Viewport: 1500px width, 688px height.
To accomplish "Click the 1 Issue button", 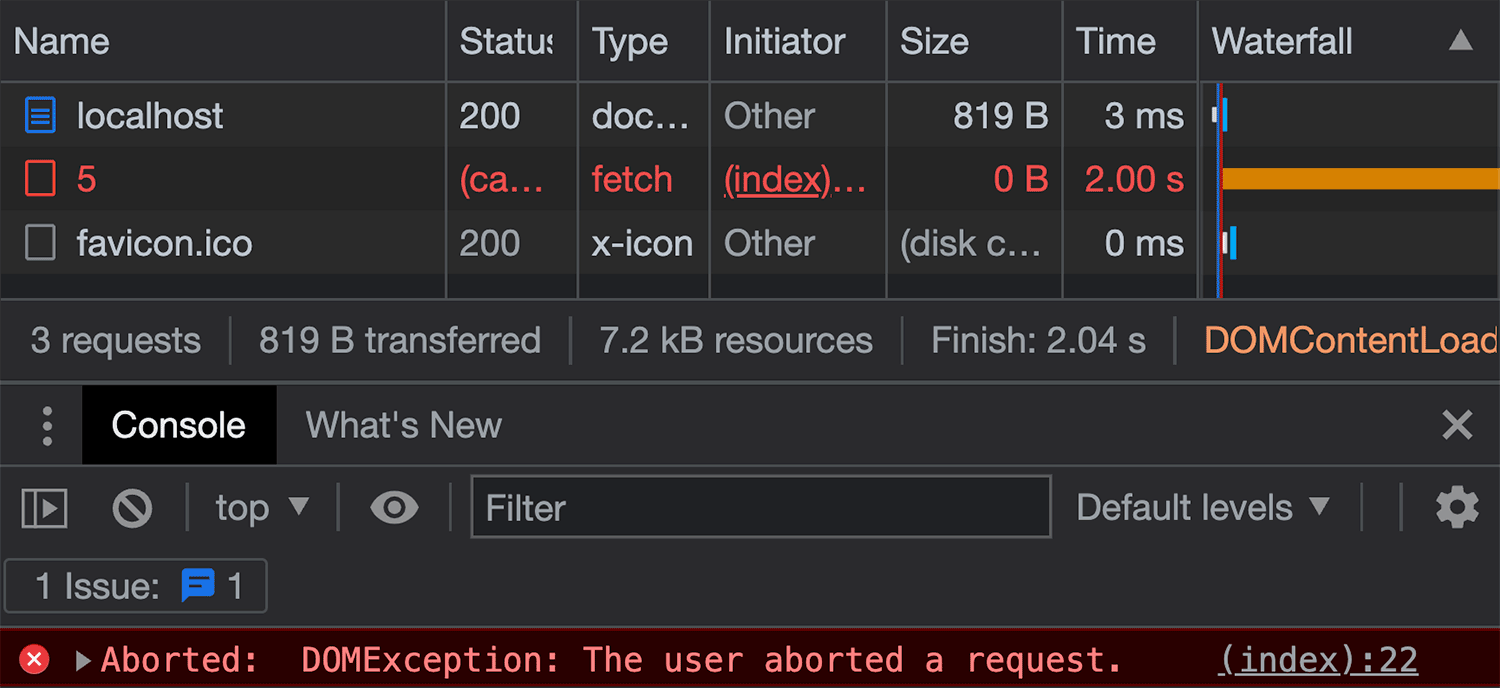I will point(136,585).
